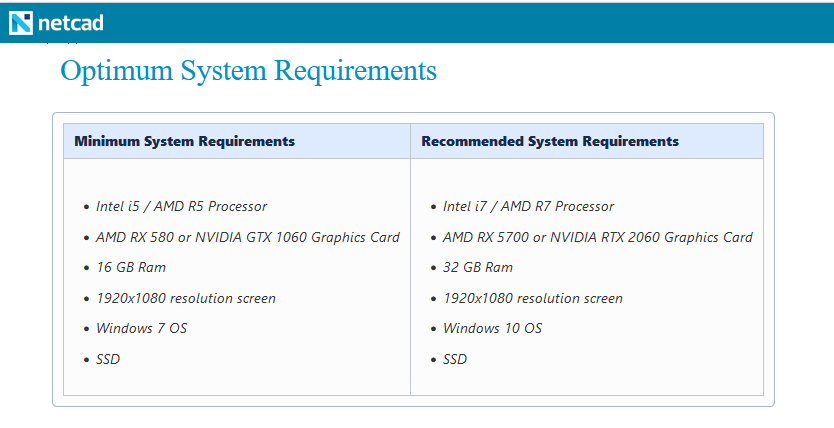Select the Recommended System Requirements column header
This screenshot has height=428, width=834.
click(x=587, y=141)
